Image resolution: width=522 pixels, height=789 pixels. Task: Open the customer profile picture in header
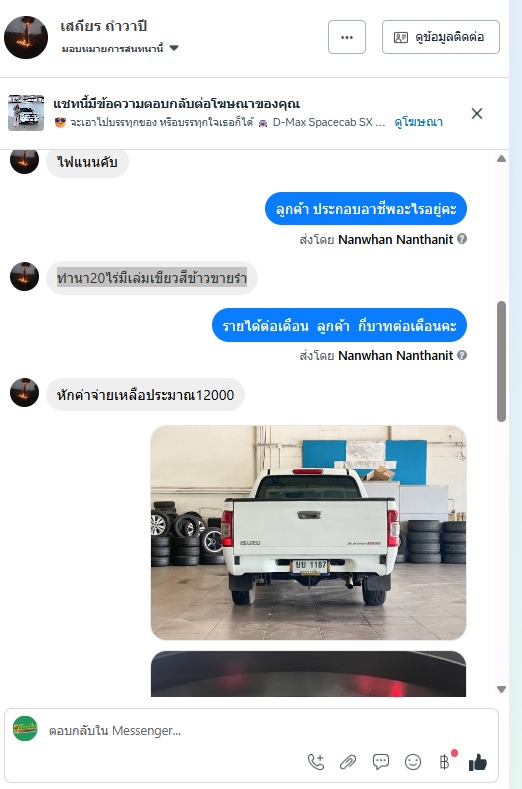pos(26,37)
